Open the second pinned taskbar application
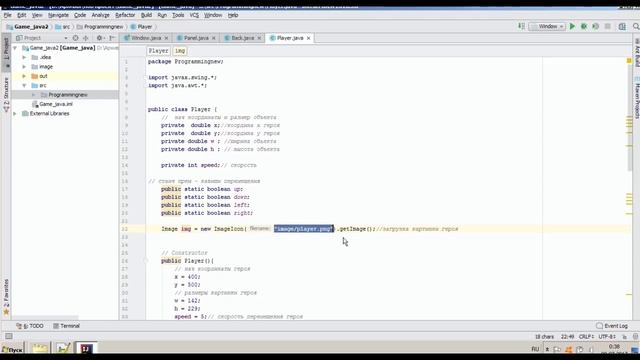640x360 pixels. click(x=63, y=349)
